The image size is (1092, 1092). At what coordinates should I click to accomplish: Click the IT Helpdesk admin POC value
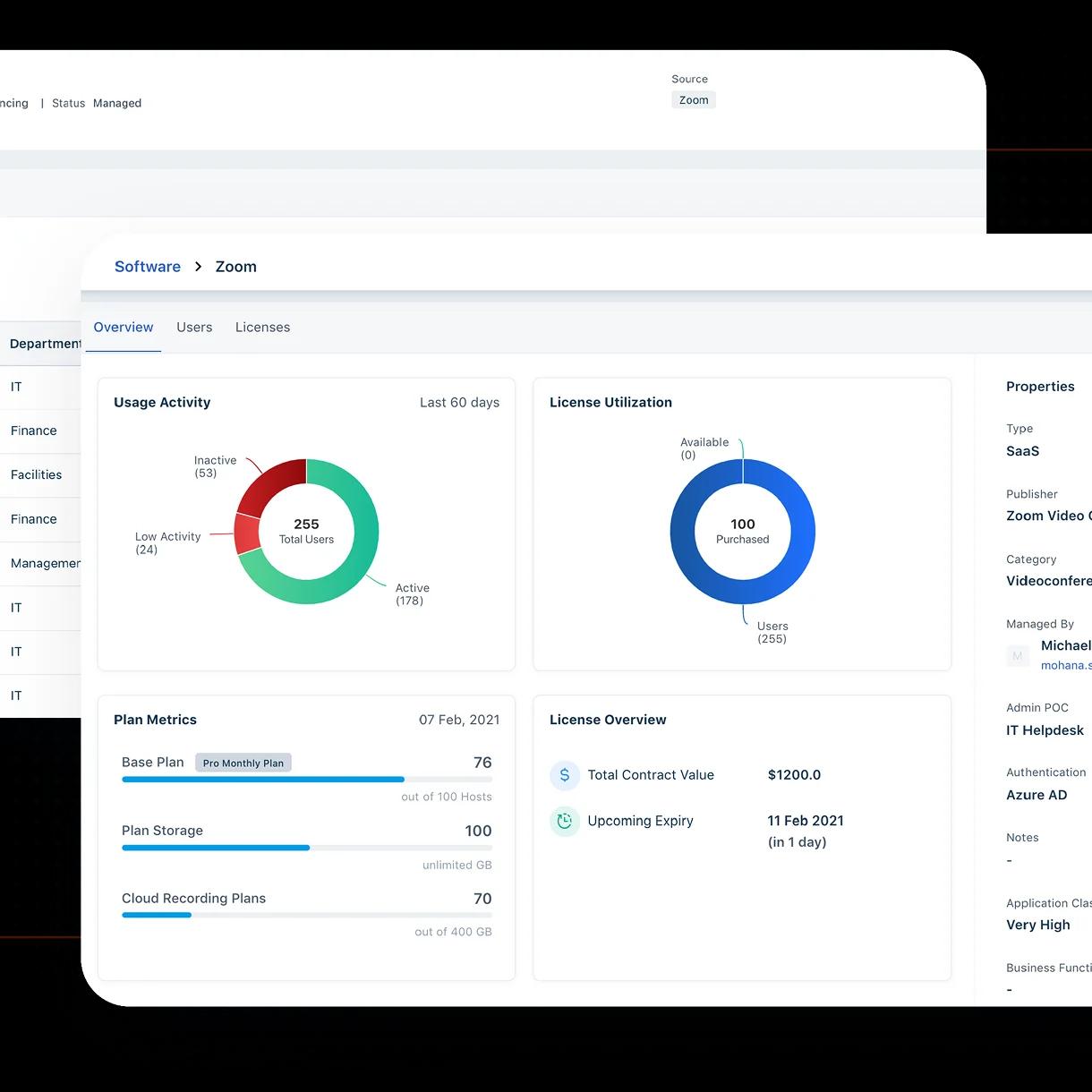1045,730
